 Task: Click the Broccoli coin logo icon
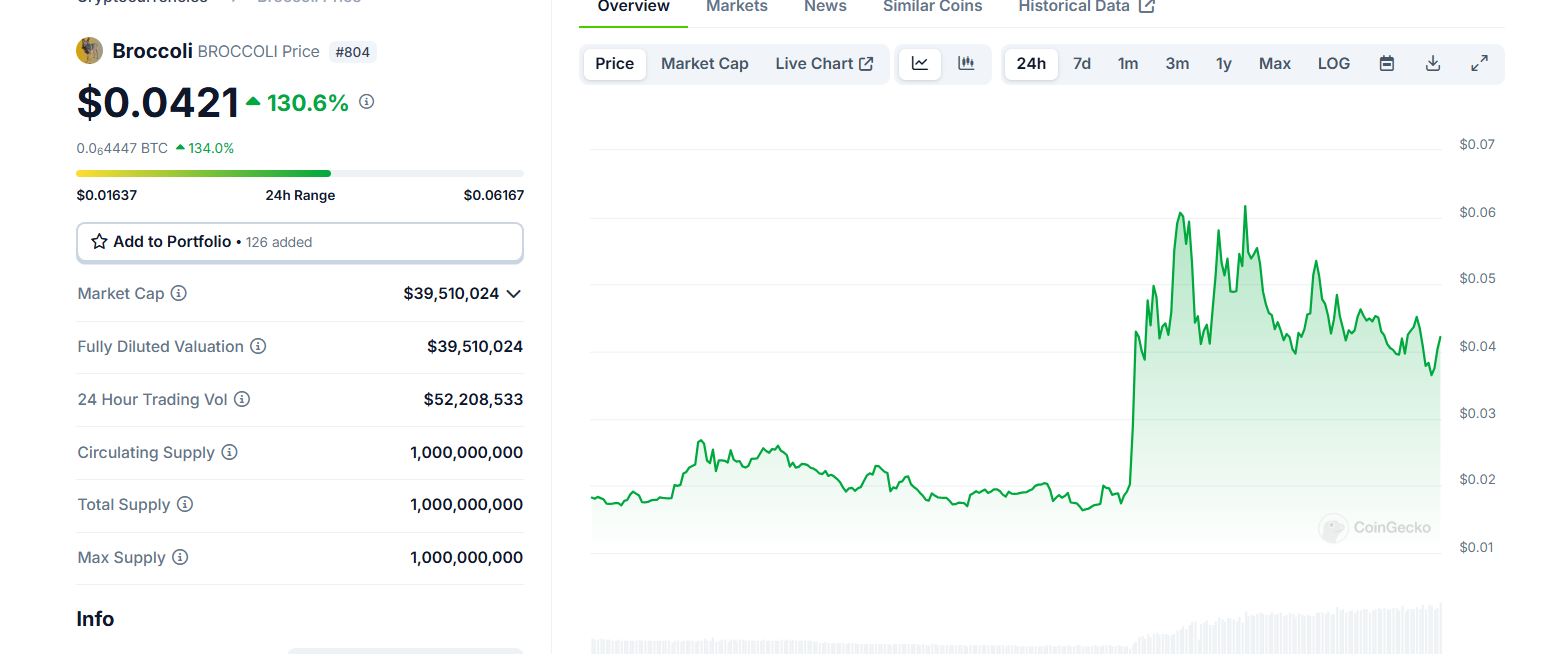[89, 50]
